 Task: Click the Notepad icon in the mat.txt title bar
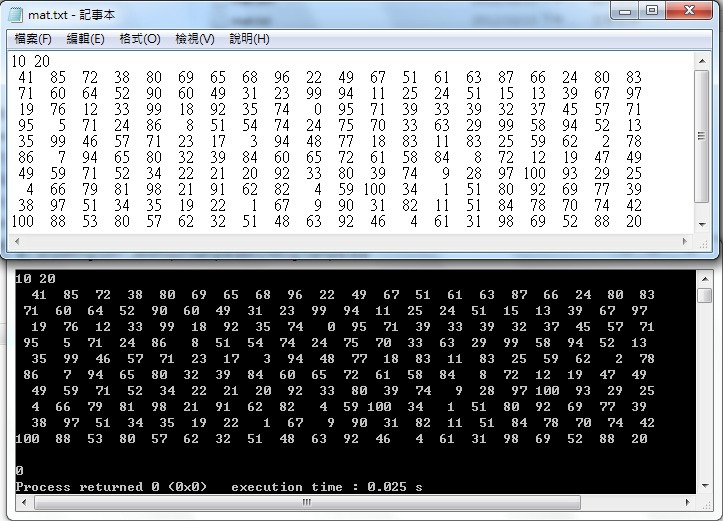16,15
